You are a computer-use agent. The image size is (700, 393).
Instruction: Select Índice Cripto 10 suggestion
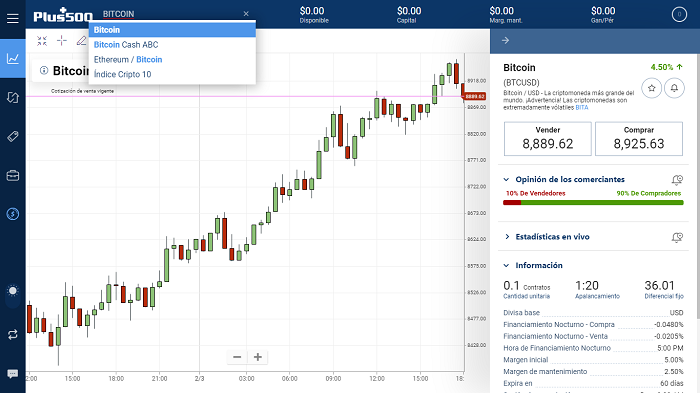[x=172, y=74]
